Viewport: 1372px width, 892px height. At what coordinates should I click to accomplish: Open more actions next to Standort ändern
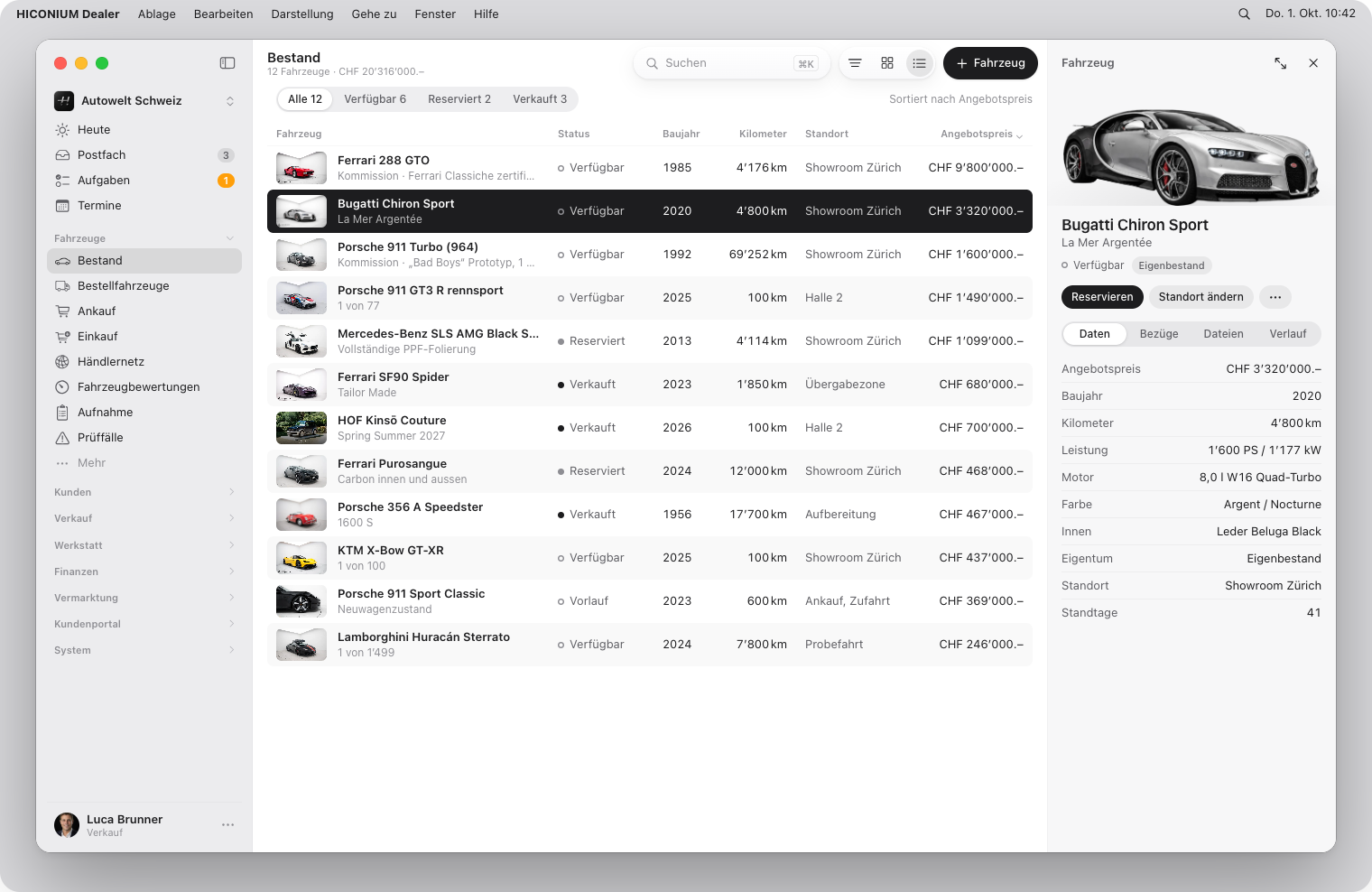(x=1275, y=297)
